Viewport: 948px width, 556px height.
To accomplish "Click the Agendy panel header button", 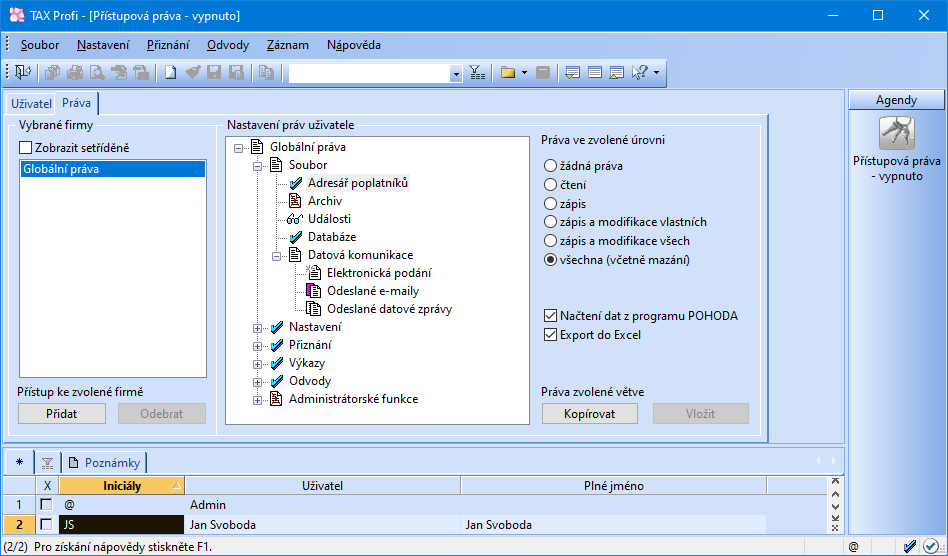I will [x=897, y=100].
